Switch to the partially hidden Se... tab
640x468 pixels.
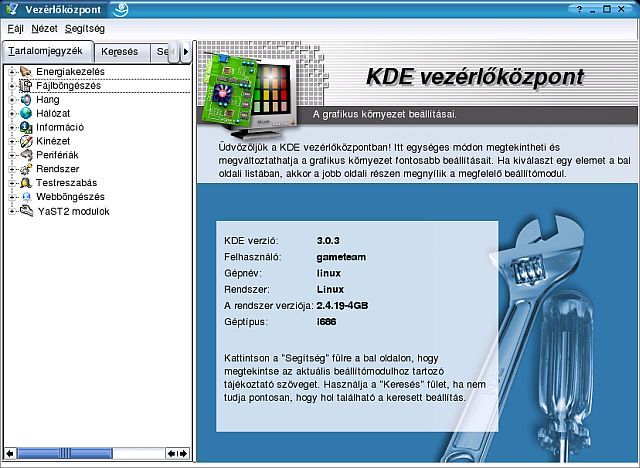162,52
